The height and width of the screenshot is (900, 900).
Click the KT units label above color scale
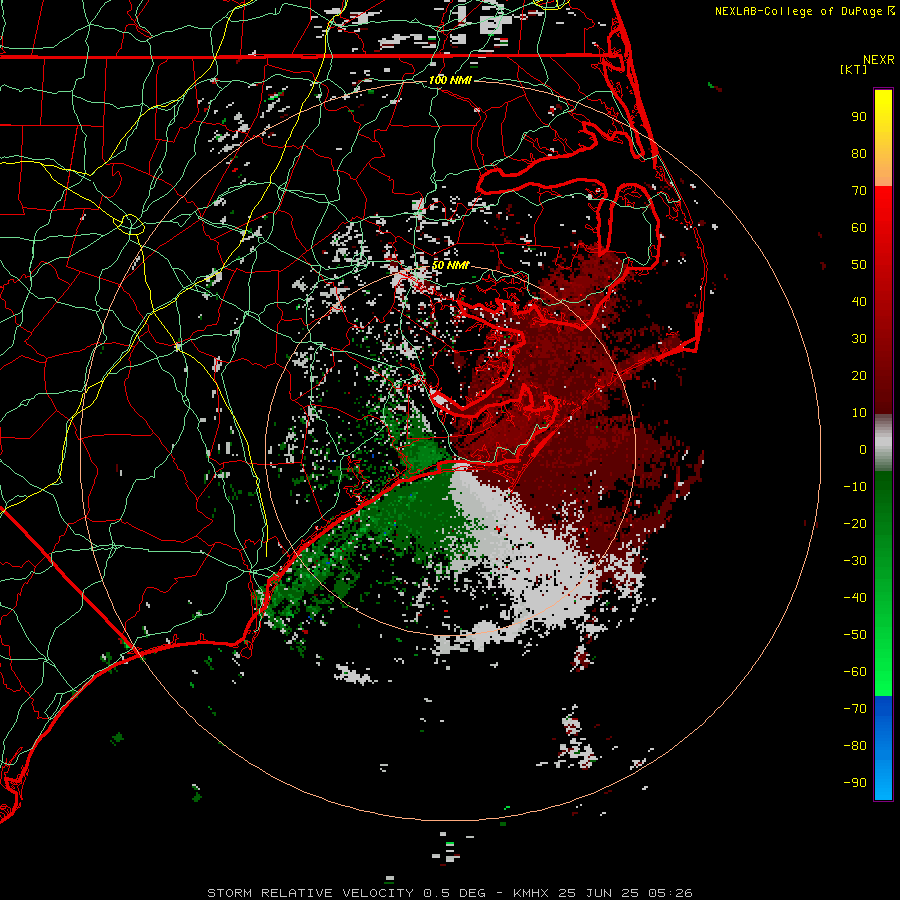coord(853,69)
